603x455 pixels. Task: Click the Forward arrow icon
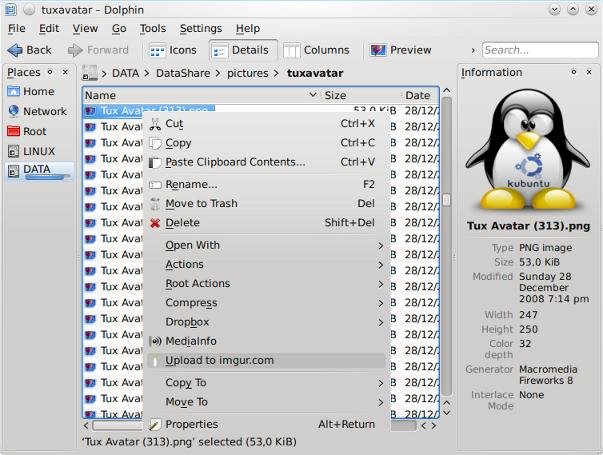coord(75,50)
